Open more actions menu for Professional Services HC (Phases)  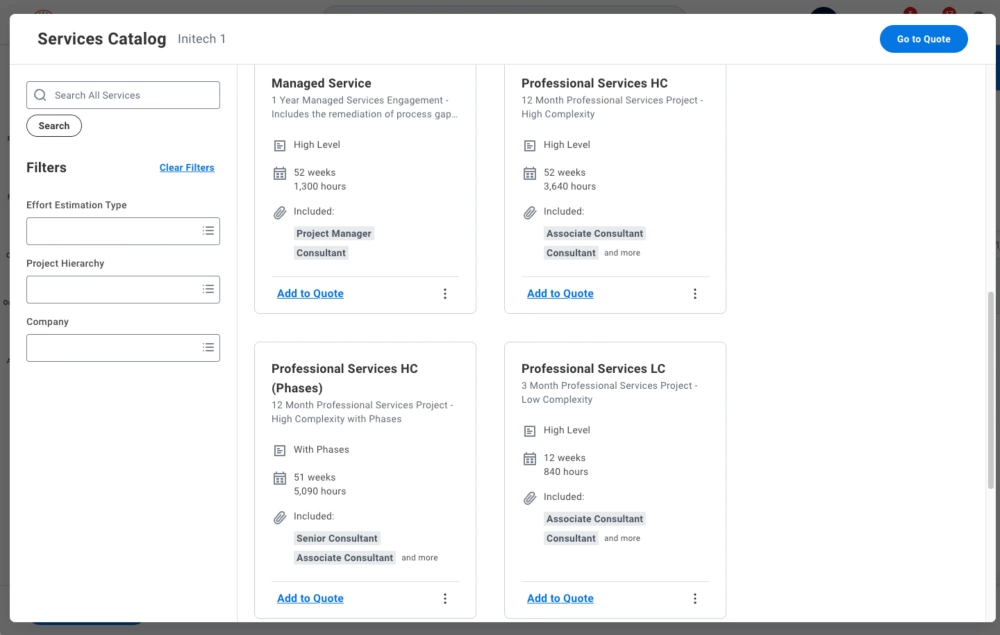[445, 599]
